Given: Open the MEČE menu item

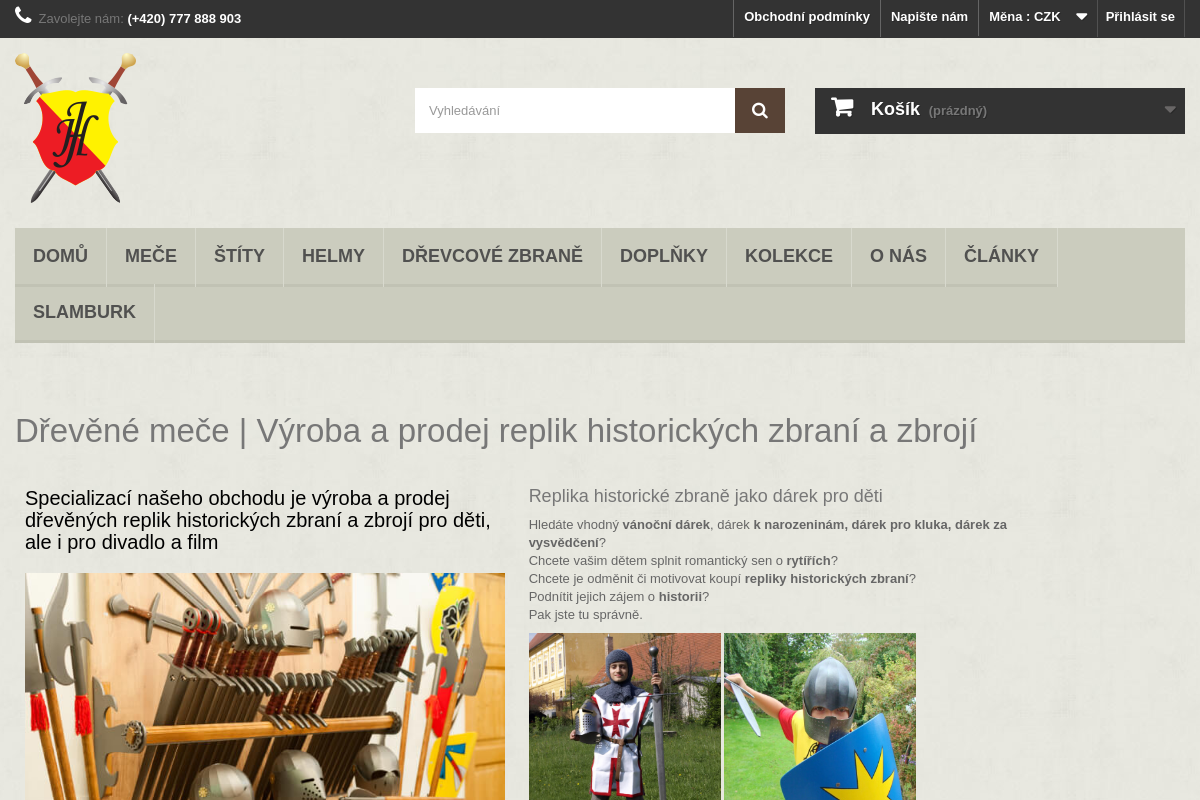Looking at the screenshot, I should [x=150, y=256].
